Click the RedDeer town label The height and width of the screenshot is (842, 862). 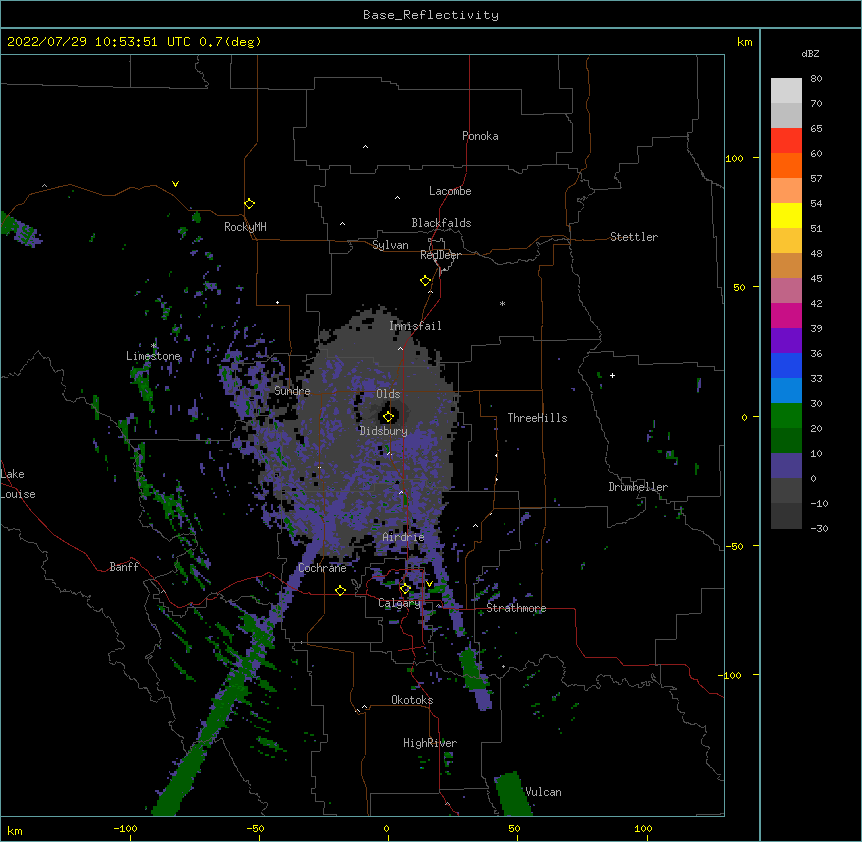[x=440, y=255]
